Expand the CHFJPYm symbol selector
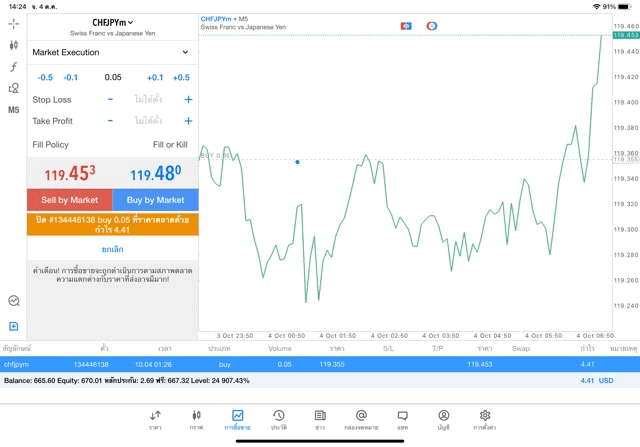 (112, 22)
